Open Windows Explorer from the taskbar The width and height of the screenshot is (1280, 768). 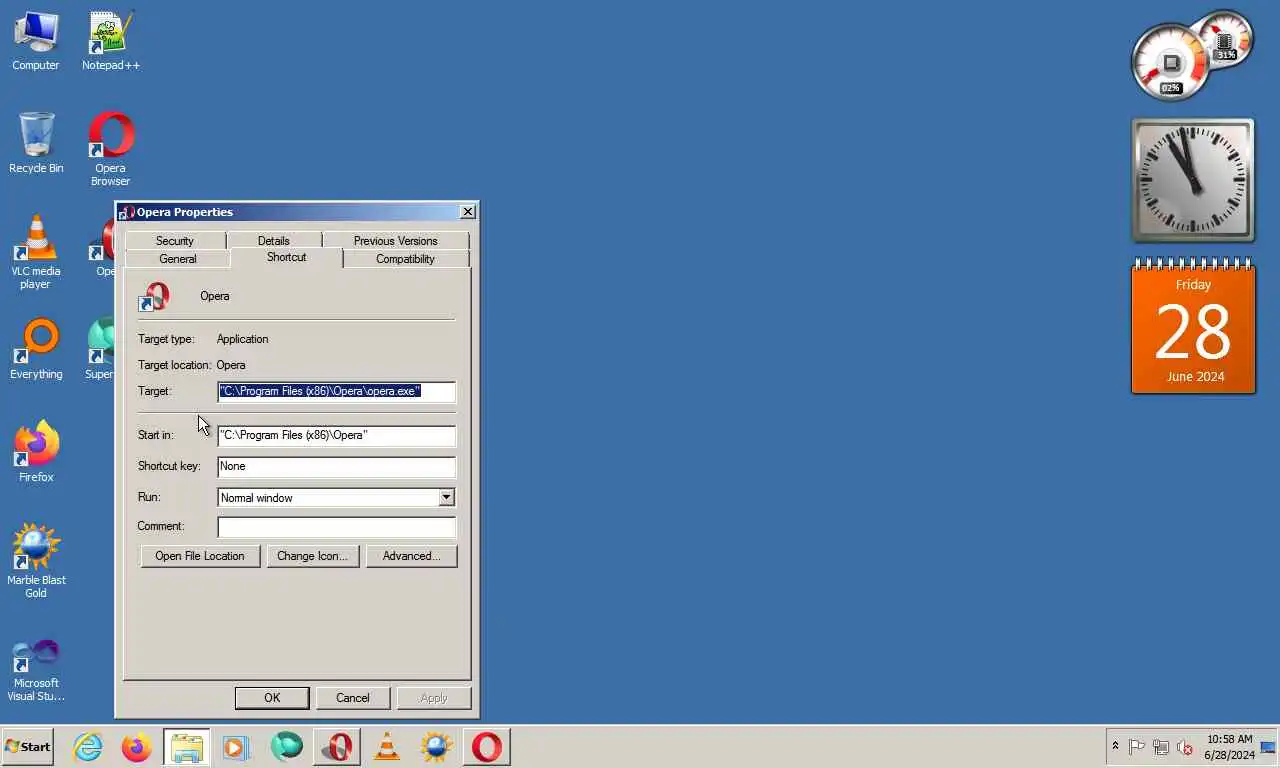click(x=187, y=747)
